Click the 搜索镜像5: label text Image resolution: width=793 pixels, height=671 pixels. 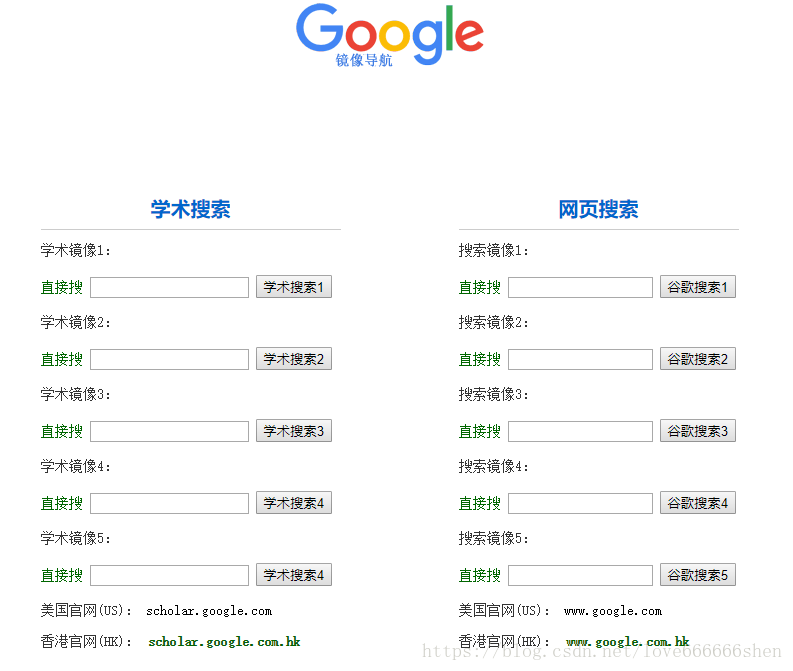tap(494, 539)
